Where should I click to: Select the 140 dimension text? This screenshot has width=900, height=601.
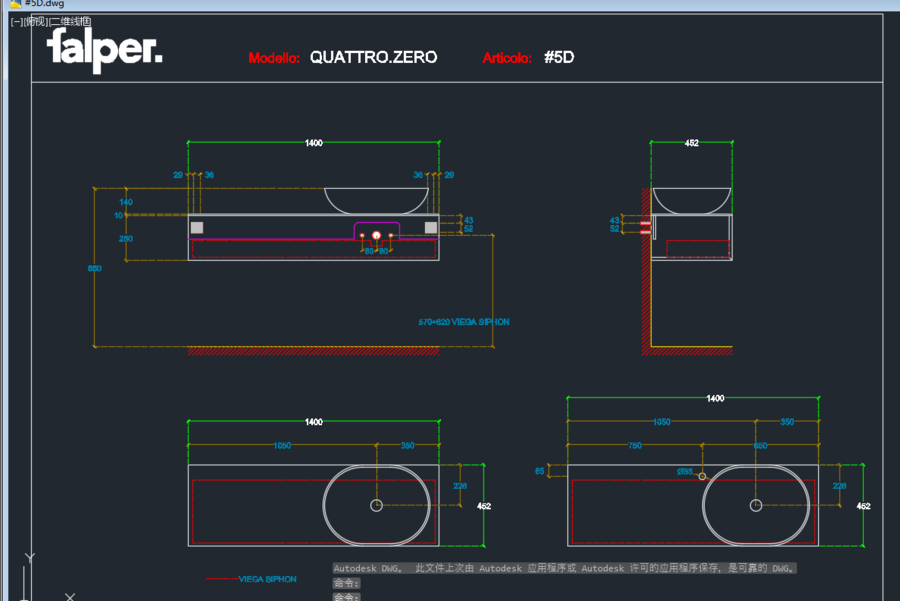126,202
